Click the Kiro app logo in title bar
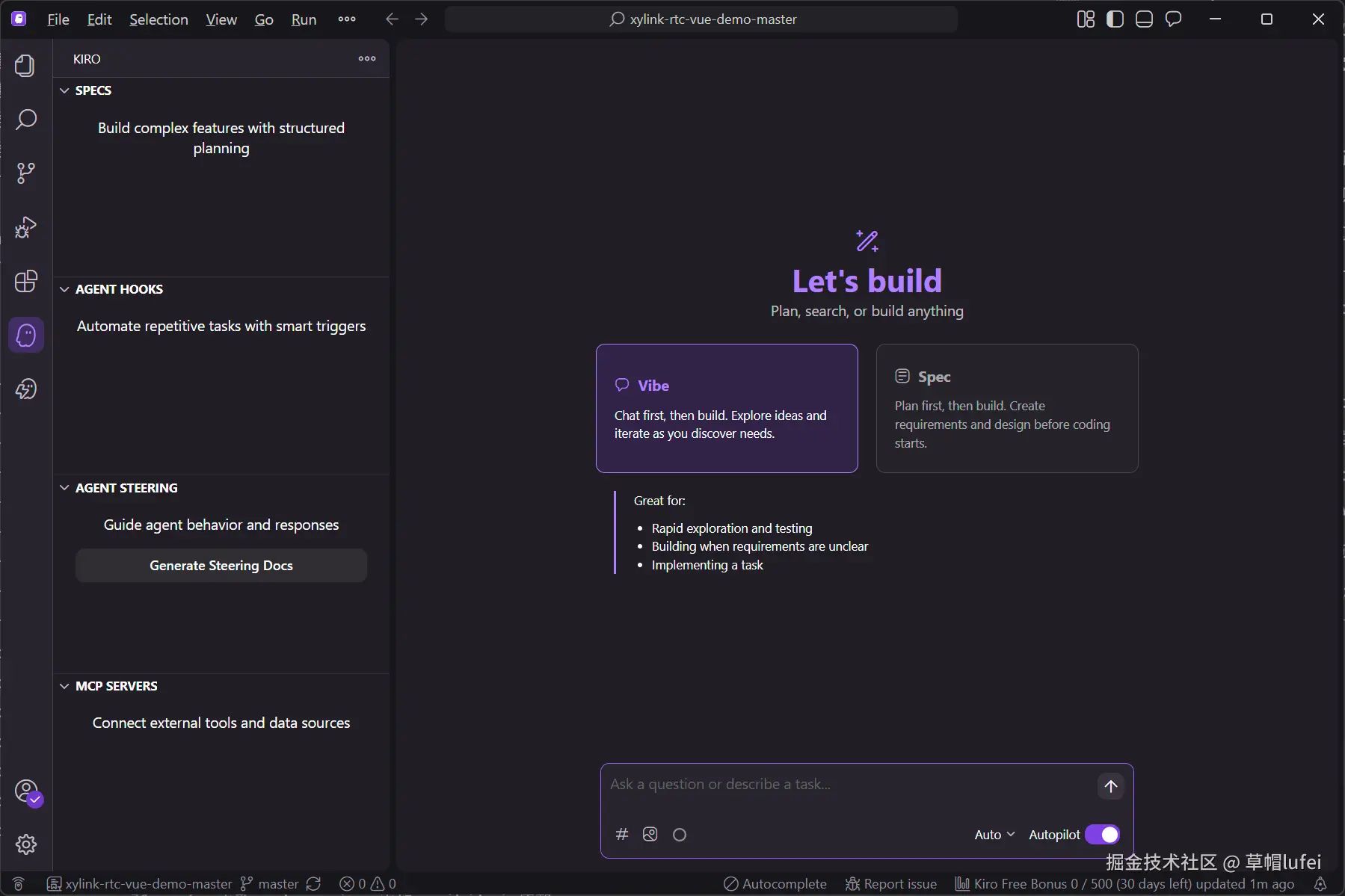Image resolution: width=1345 pixels, height=896 pixels. pyautogui.click(x=19, y=19)
